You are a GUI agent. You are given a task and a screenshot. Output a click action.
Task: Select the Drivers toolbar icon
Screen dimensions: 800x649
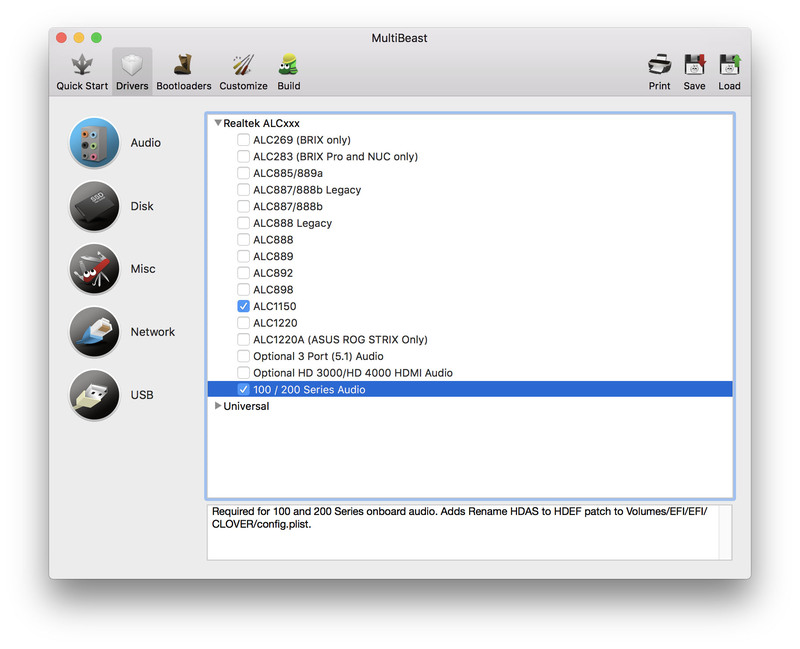click(x=132, y=65)
